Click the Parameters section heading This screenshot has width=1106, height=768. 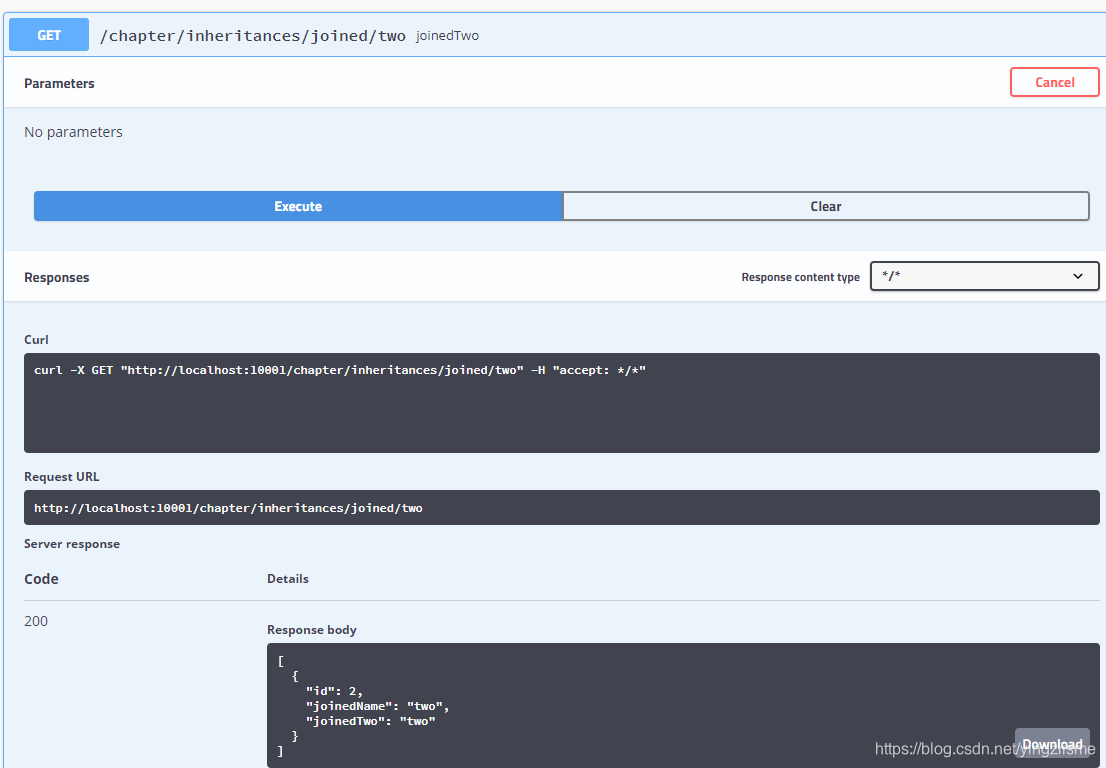(59, 83)
